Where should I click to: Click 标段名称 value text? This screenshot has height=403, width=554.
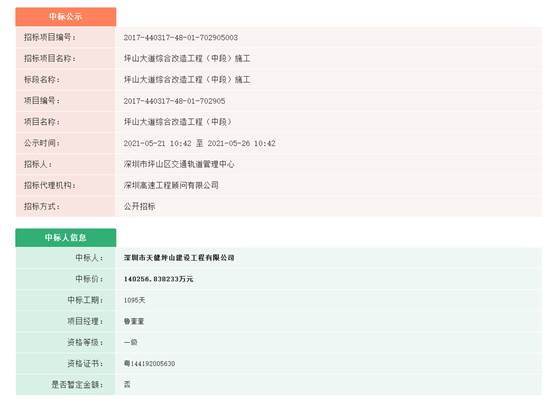click(187, 79)
